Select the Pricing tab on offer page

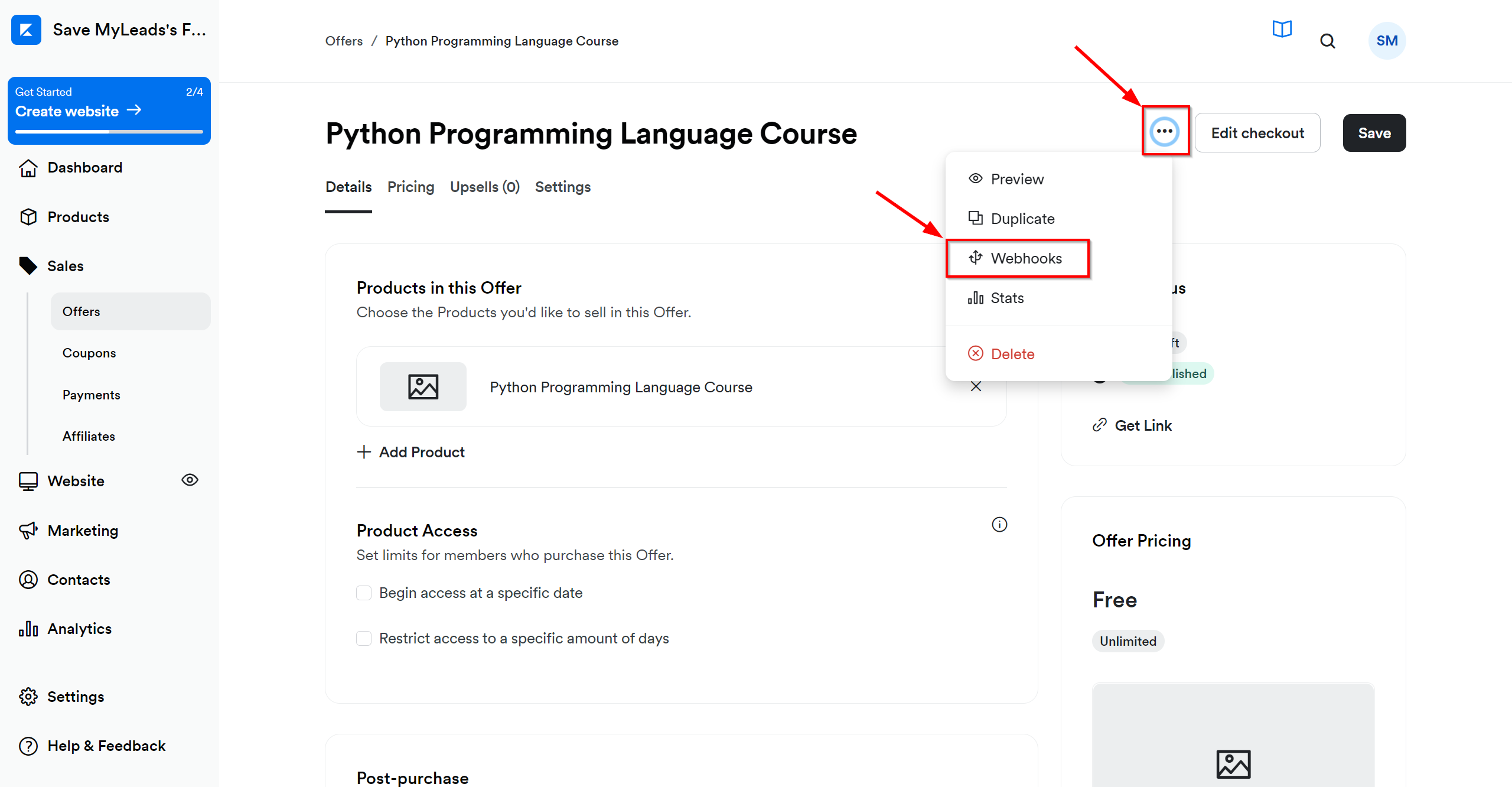point(410,186)
